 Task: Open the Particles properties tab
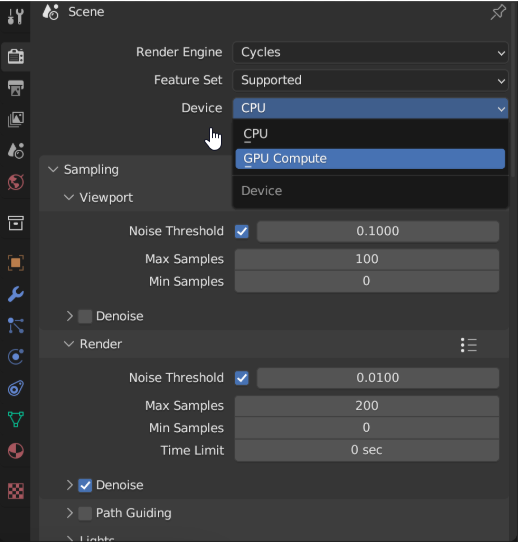click(16, 326)
